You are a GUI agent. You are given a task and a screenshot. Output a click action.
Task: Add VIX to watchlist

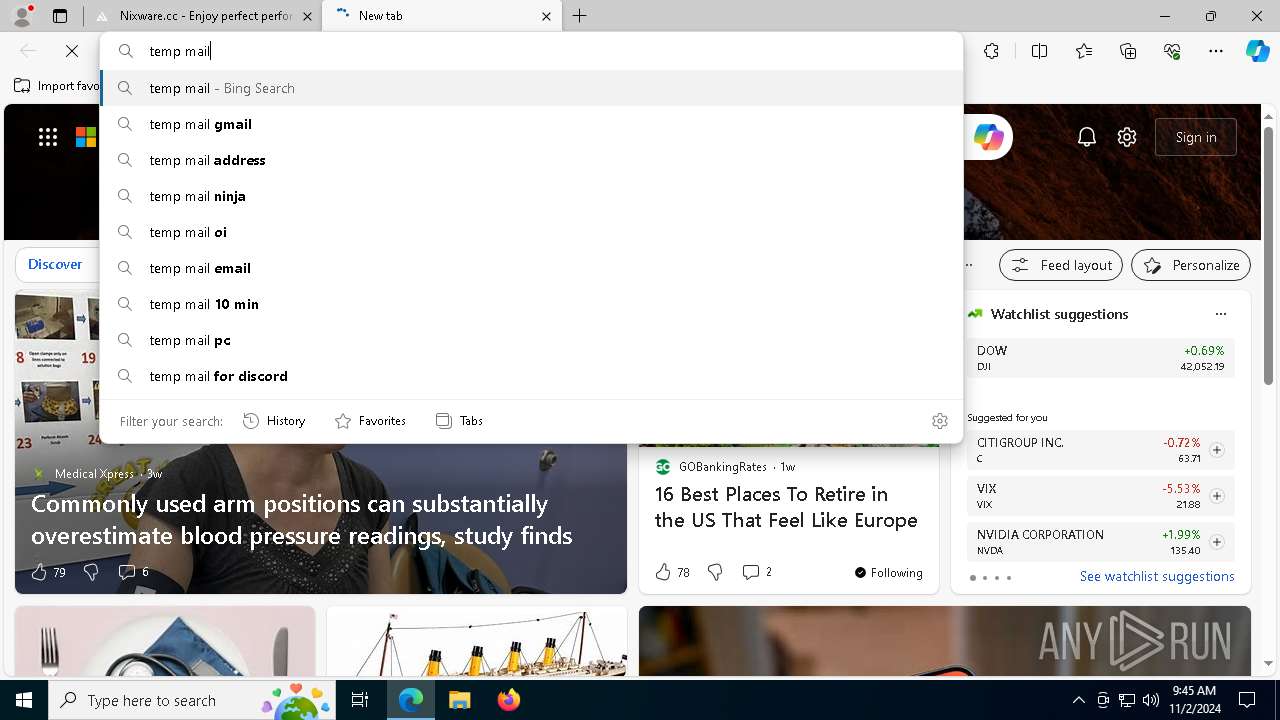1216,496
